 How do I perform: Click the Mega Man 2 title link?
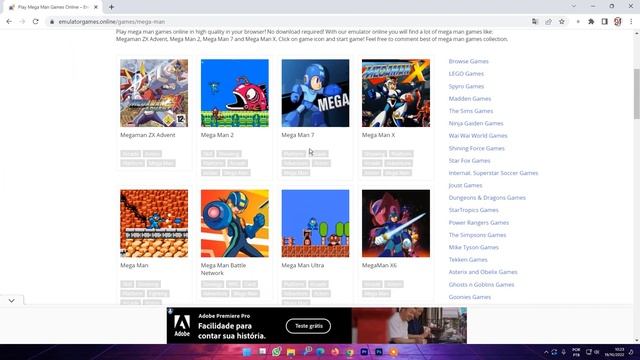[217, 135]
